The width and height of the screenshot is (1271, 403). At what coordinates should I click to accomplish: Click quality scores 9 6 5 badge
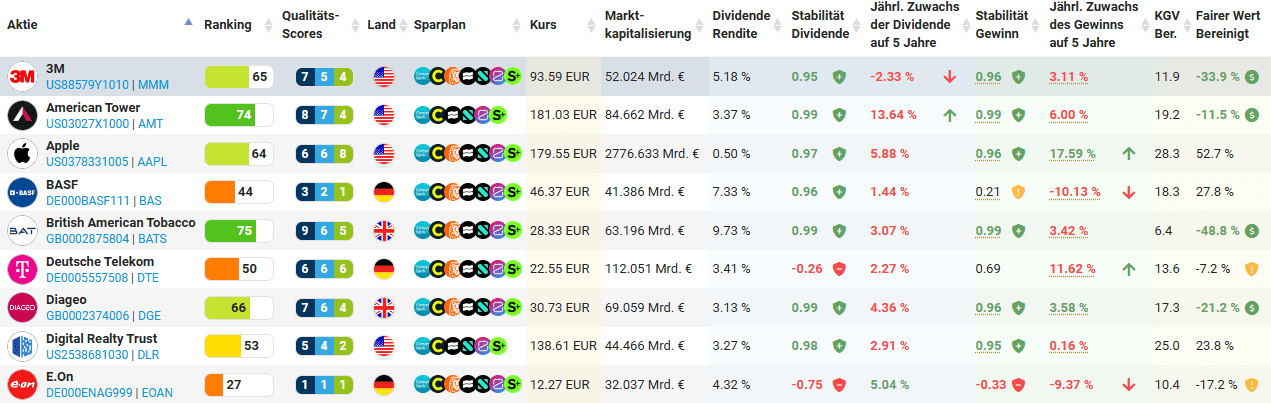coord(325,231)
